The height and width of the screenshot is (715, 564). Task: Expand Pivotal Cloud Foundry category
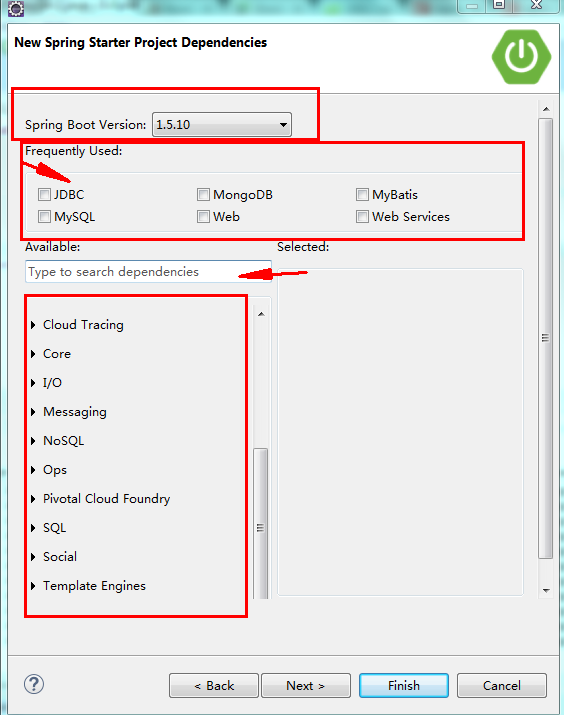click(x=33, y=499)
